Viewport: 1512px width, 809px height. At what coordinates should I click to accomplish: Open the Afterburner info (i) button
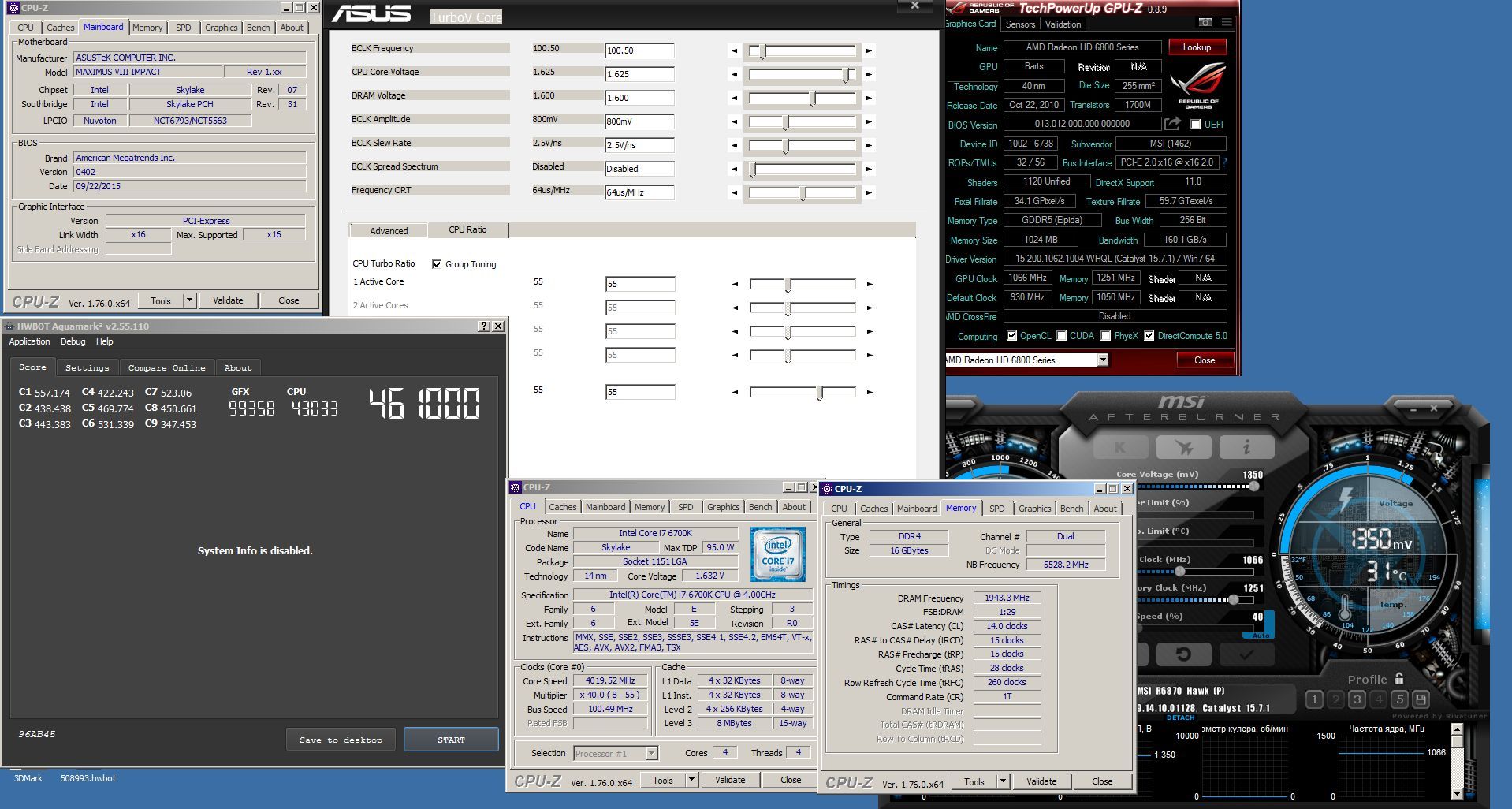click(x=1246, y=447)
